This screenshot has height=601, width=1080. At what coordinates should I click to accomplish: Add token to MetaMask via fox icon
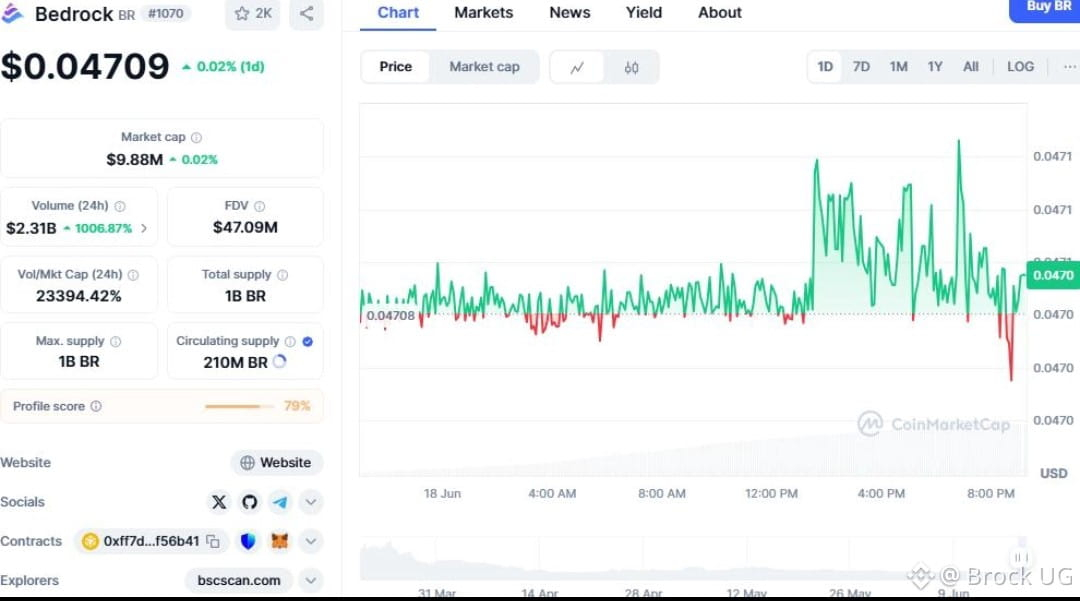pyautogui.click(x=279, y=541)
